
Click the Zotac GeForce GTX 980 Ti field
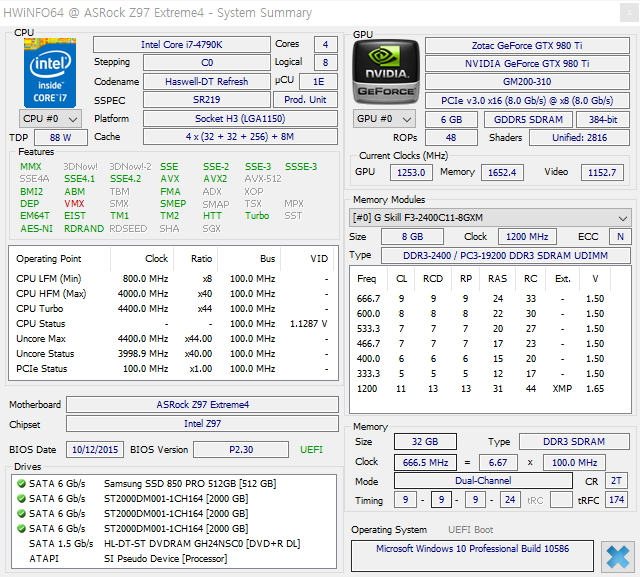click(527, 45)
